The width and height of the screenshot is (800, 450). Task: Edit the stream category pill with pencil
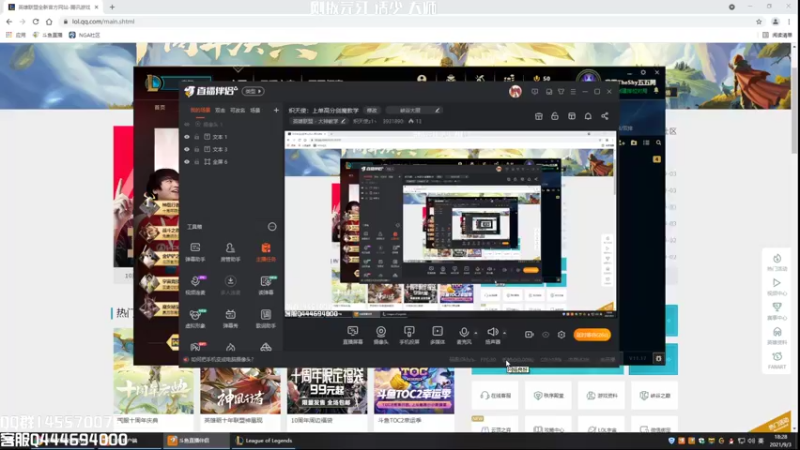(318, 121)
